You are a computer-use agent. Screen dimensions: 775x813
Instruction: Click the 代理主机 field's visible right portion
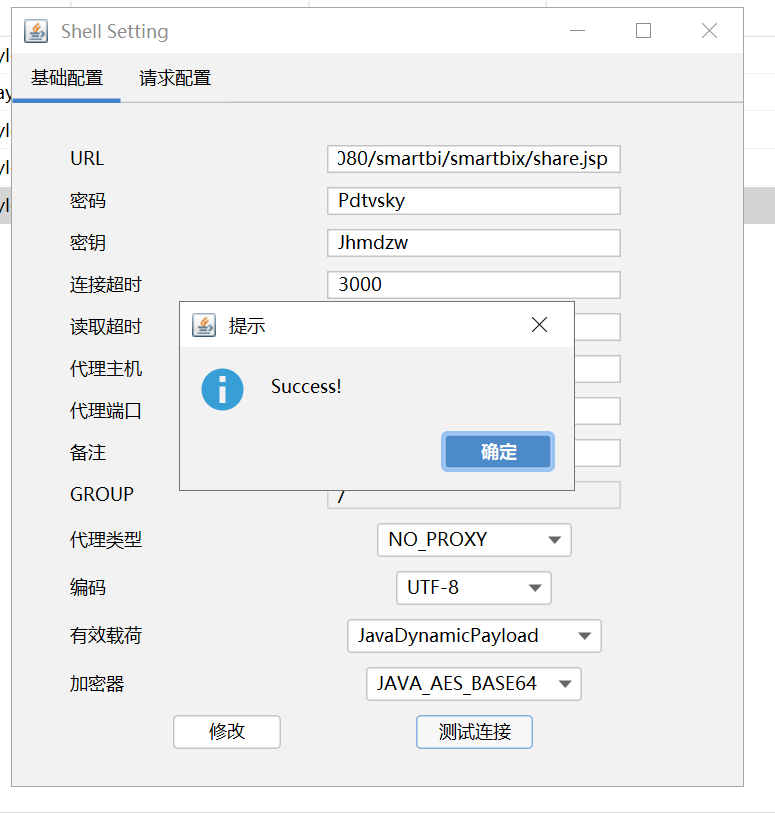[x=598, y=369]
